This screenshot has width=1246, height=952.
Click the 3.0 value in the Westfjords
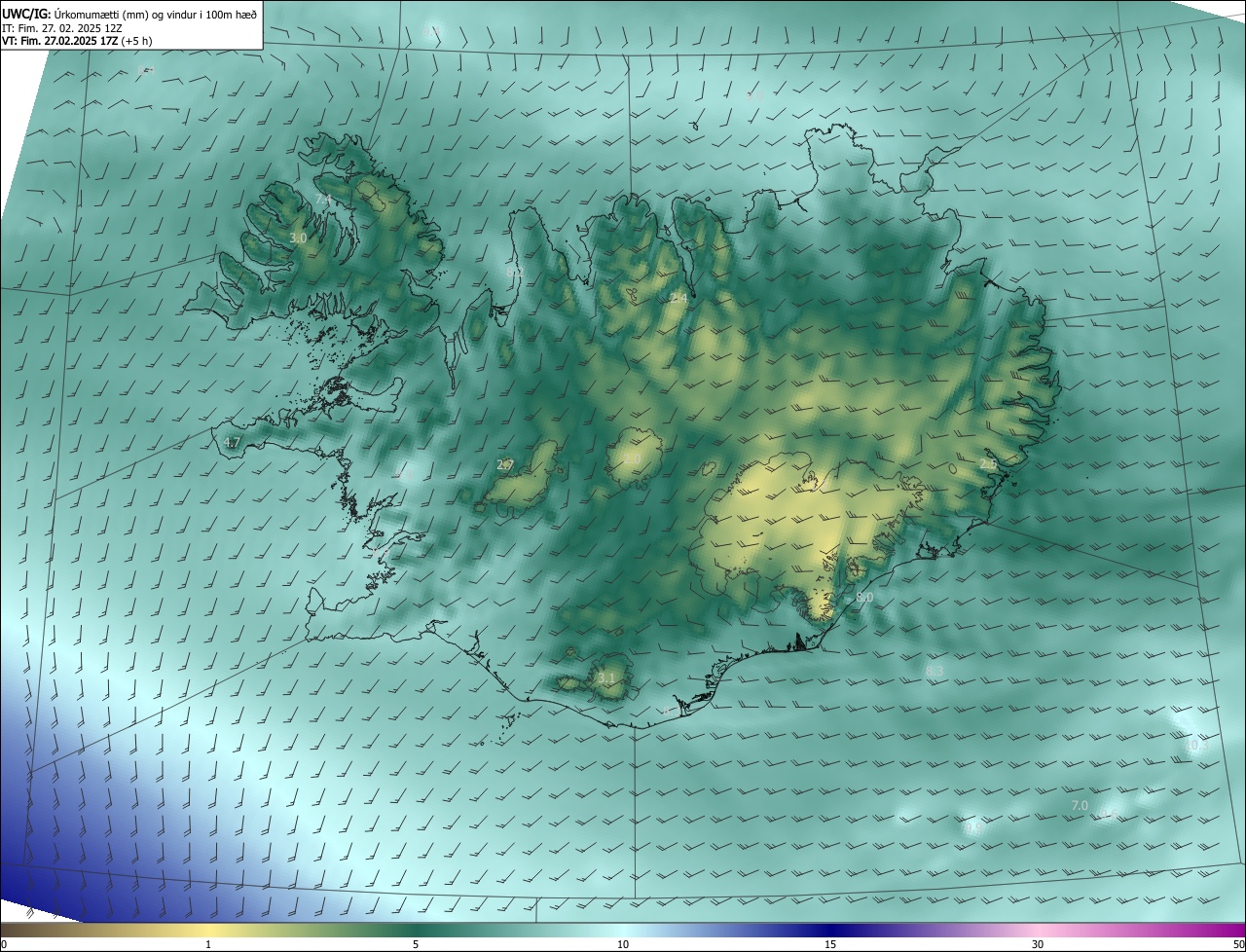tap(298, 238)
